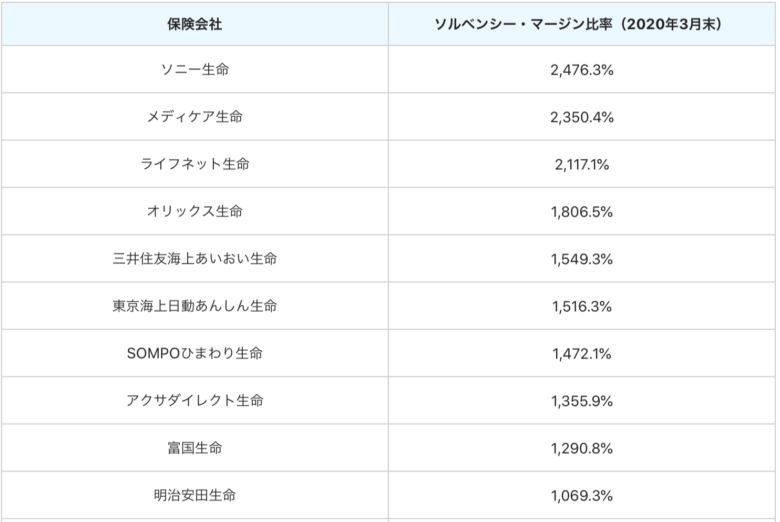The width and height of the screenshot is (780, 522).
Task: Click the 1,472.1% ratio value
Action: (x=582, y=353)
